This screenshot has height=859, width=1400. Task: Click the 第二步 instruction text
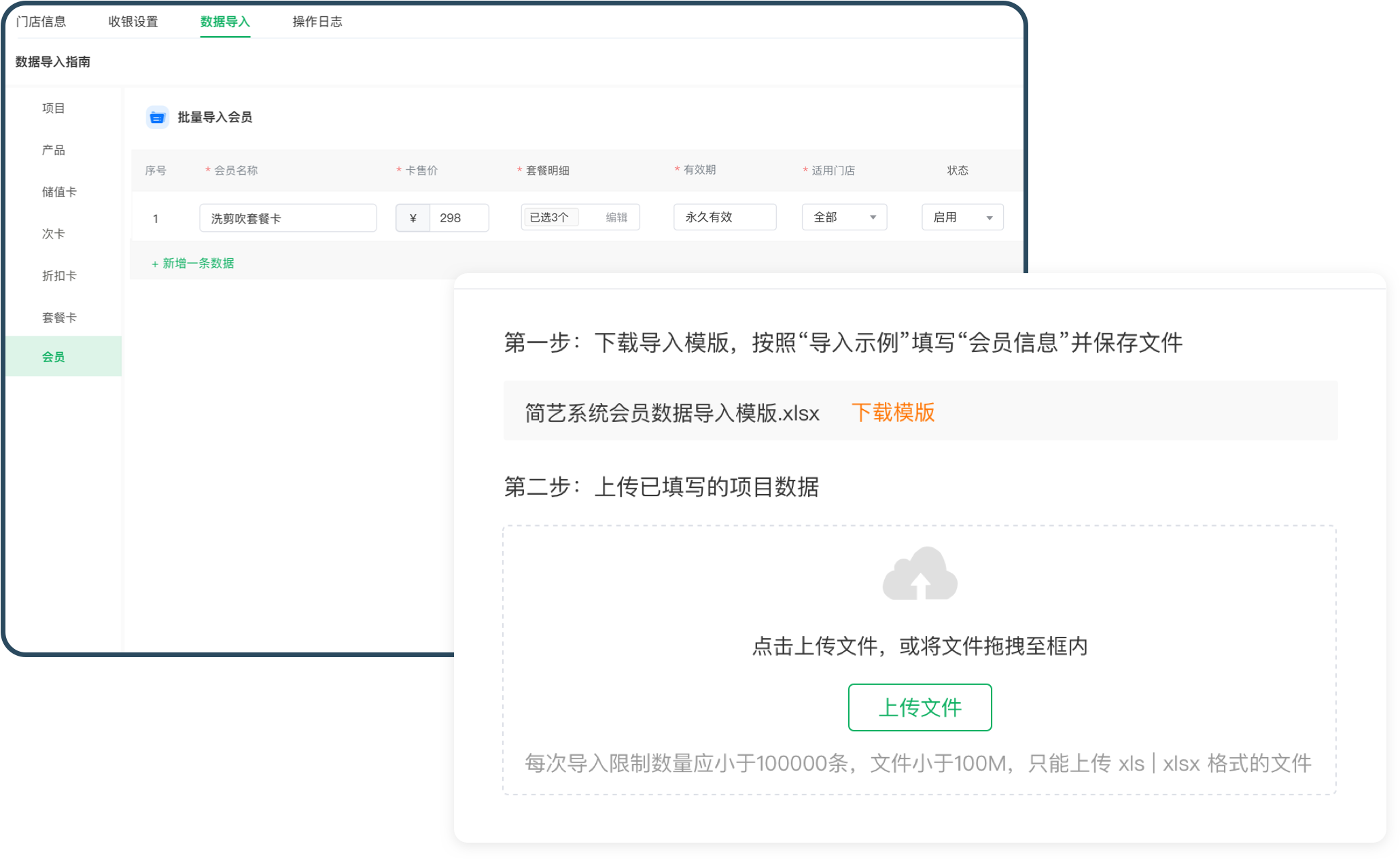pyautogui.click(x=661, y=487)
